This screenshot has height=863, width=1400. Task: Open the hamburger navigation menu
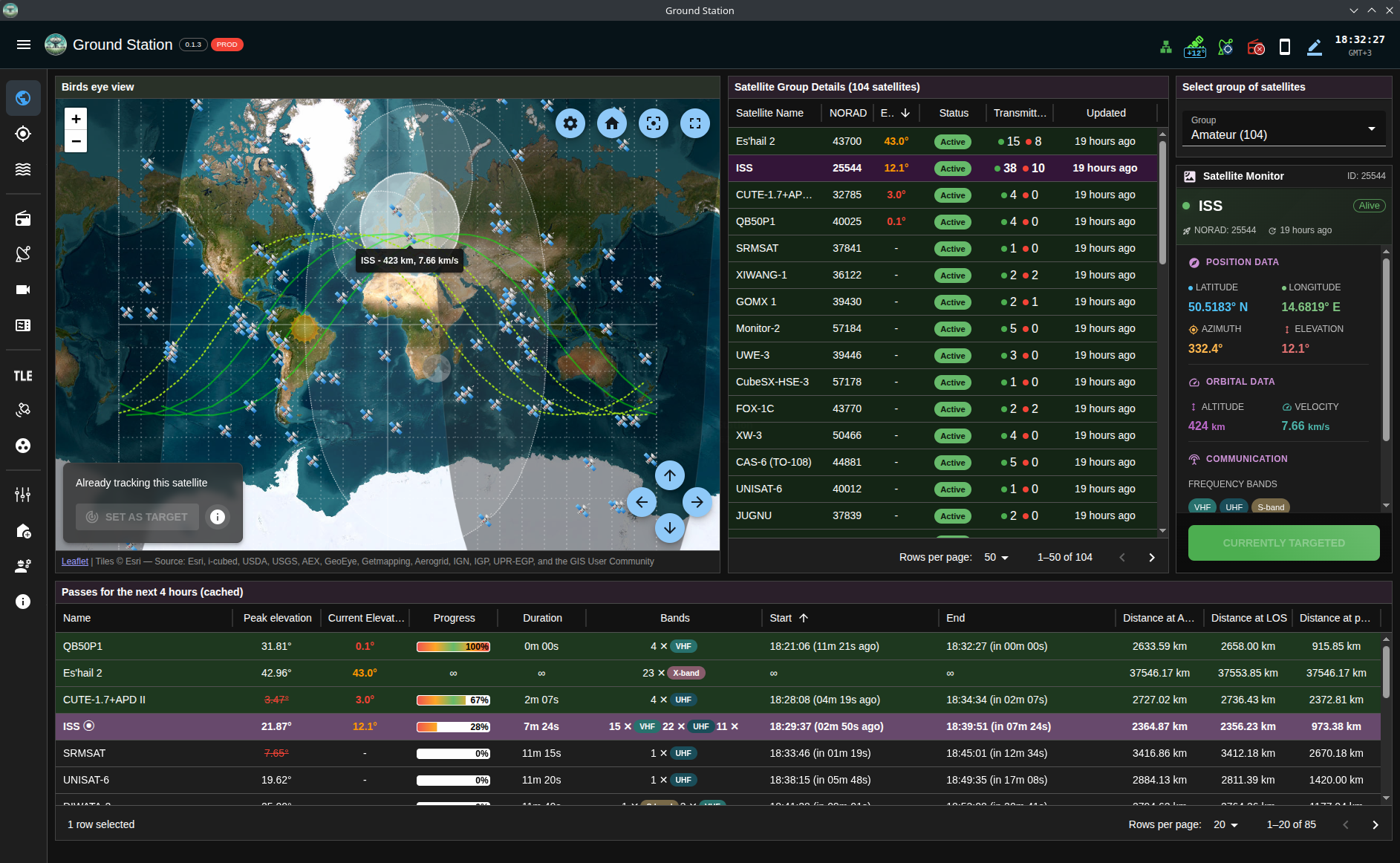pos(24,45)
